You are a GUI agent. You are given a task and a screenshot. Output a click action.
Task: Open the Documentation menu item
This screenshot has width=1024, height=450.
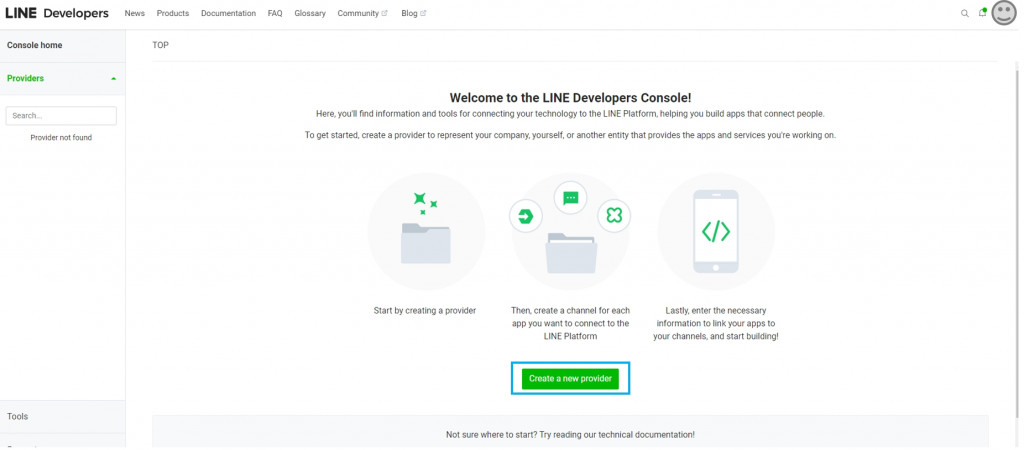[229, 13]
